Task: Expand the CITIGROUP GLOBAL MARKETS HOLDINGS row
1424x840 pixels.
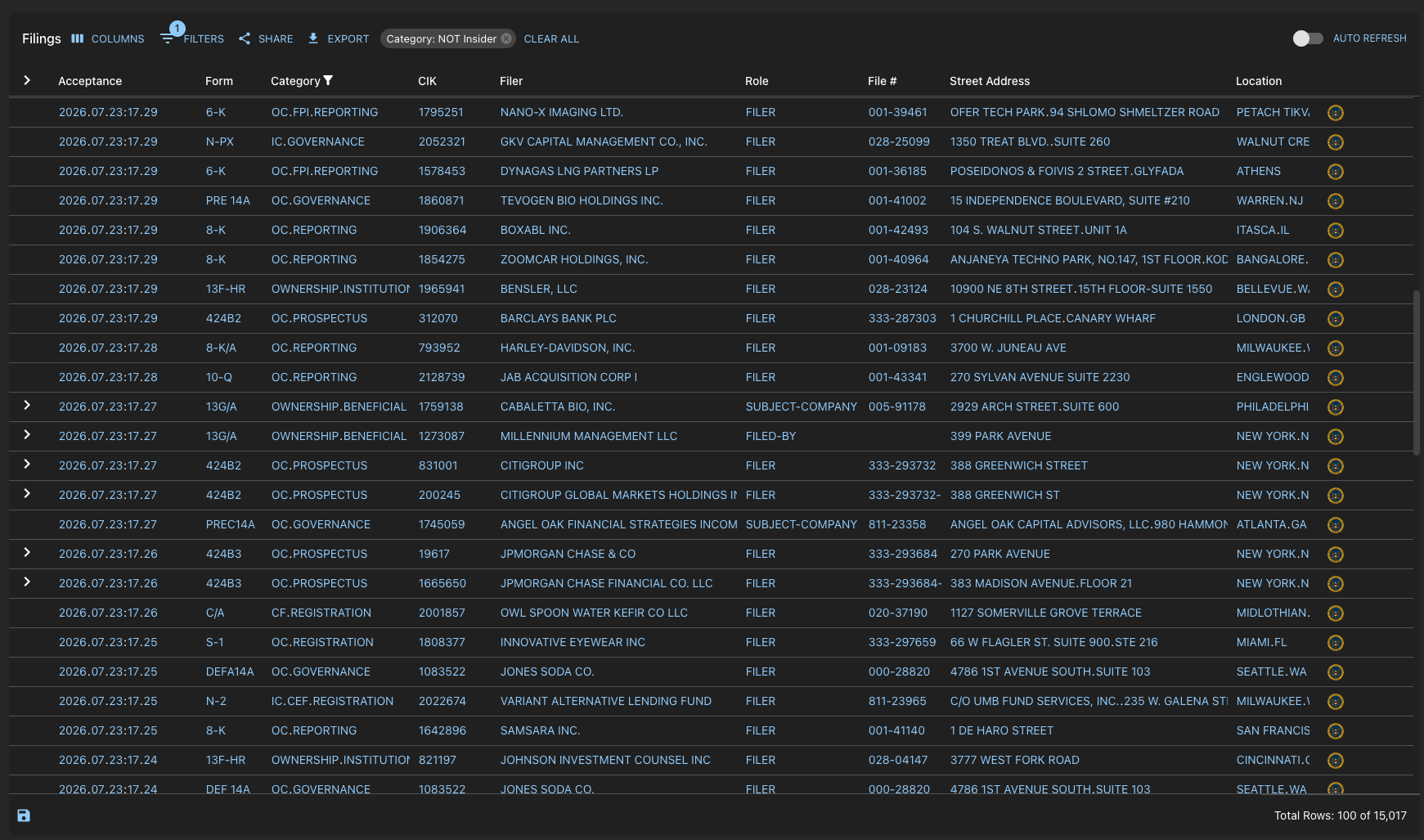Action: (x=27, y=493)
